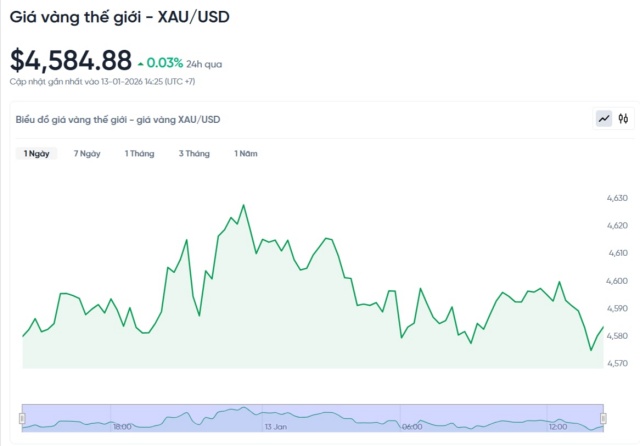Screen dimensions: 640x446
Task: Select the 7 Ngày time range
Action: point(87,154)
